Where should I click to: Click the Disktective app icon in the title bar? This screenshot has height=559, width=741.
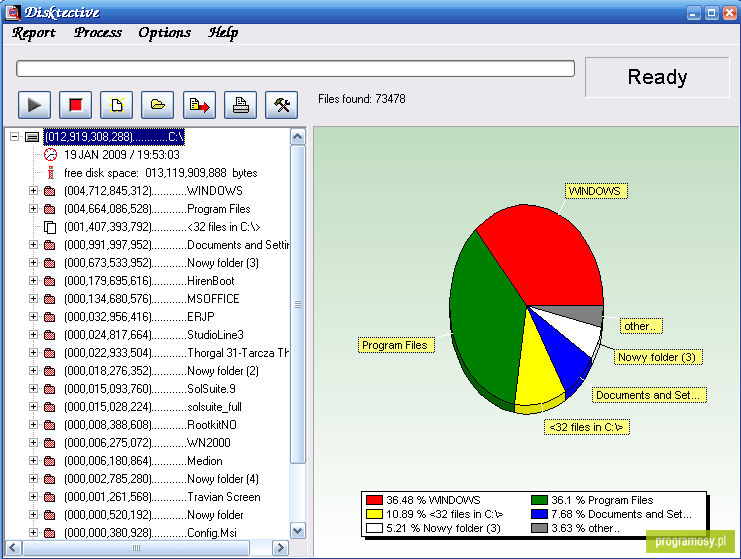(x=13, y=12)
